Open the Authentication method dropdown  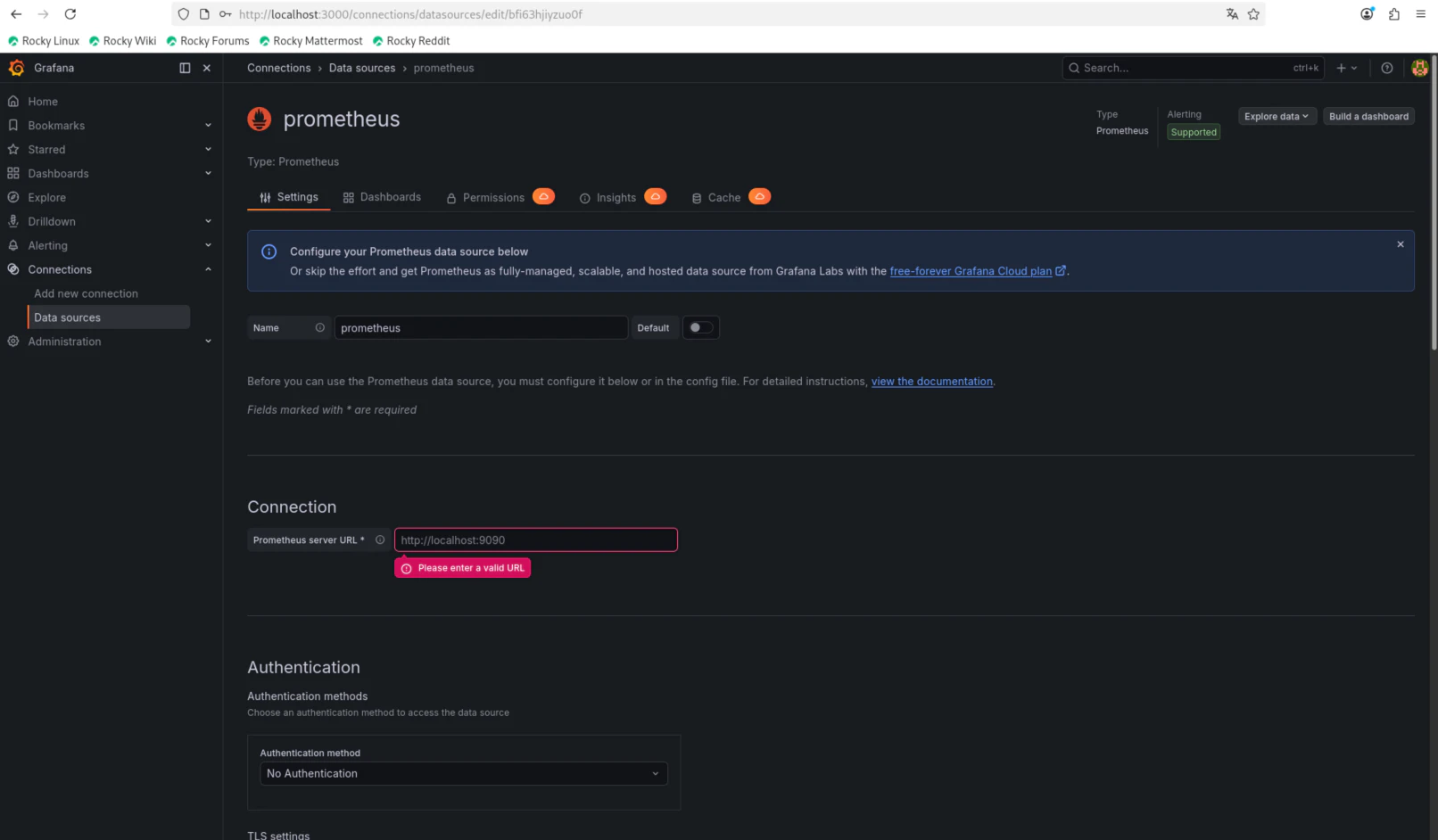click(464, 773)
